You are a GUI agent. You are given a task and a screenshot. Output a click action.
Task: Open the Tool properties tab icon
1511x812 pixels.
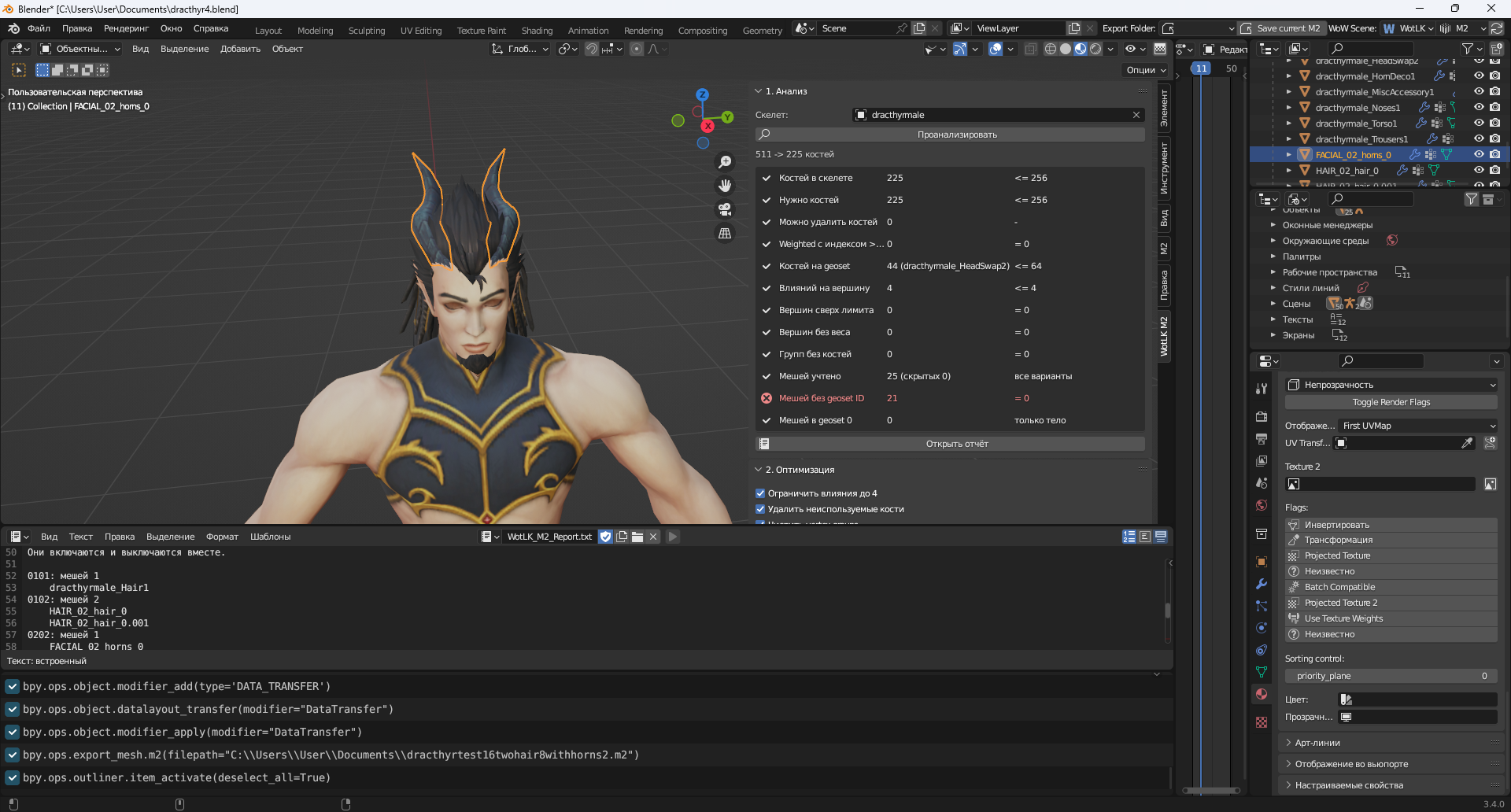(x=1262, y=389)
